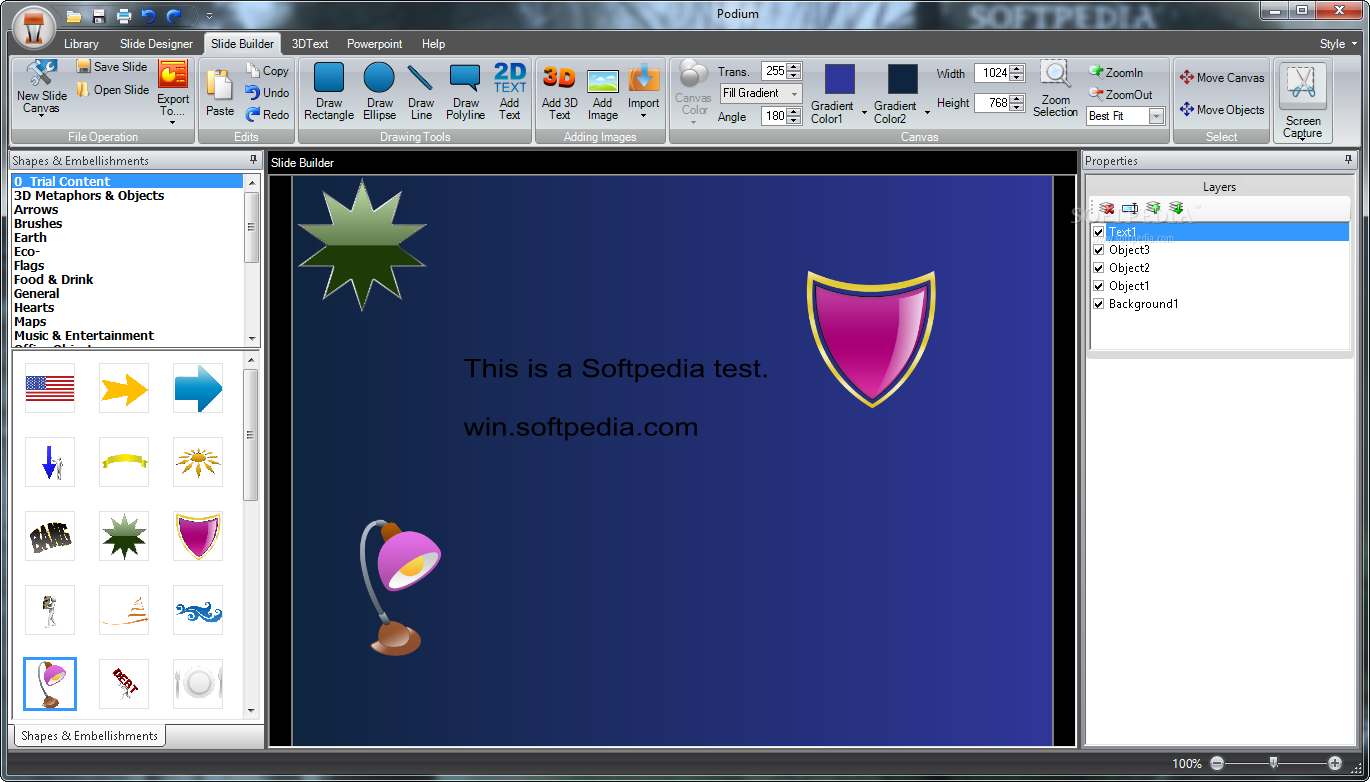Expand the Import dropdown
Image resolution: width=1370 pixels, height=782 pixels.
643,115
